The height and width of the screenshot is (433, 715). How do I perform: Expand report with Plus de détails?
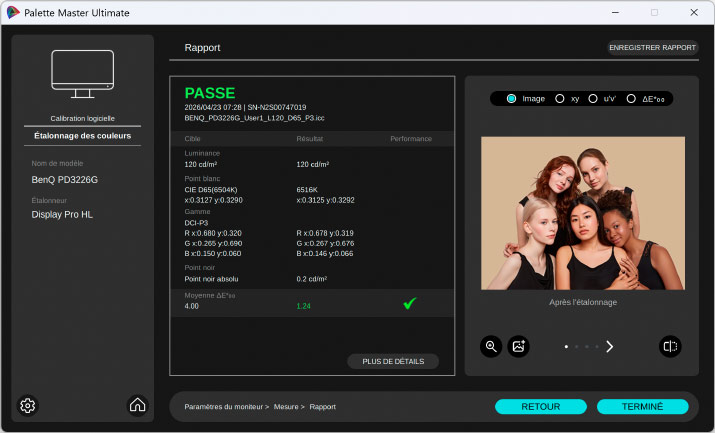pos(393,361)
